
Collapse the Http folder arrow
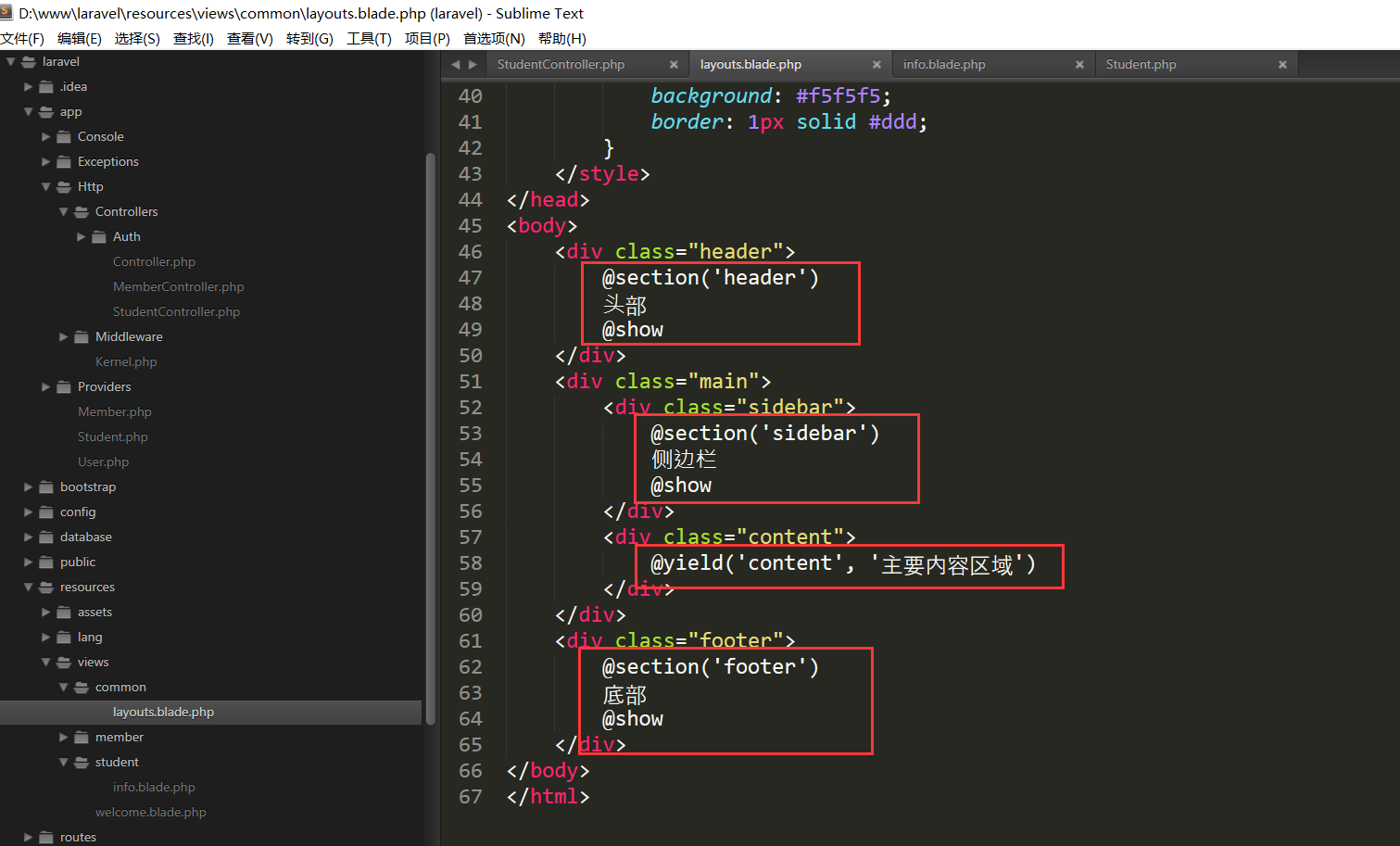(x=45, y=186)
